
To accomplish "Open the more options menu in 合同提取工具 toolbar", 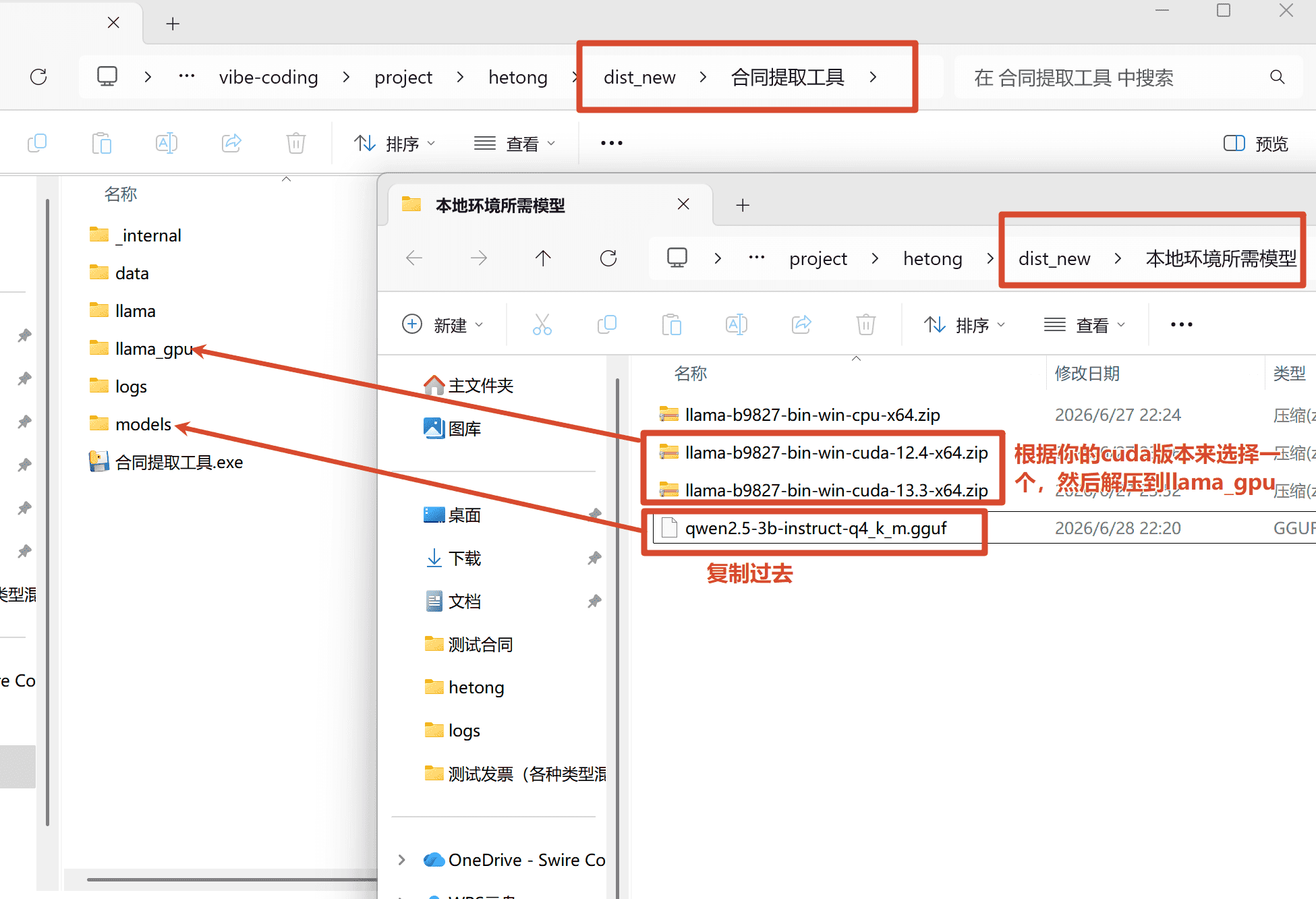I will pyautogui.click(x=612, y=143).
